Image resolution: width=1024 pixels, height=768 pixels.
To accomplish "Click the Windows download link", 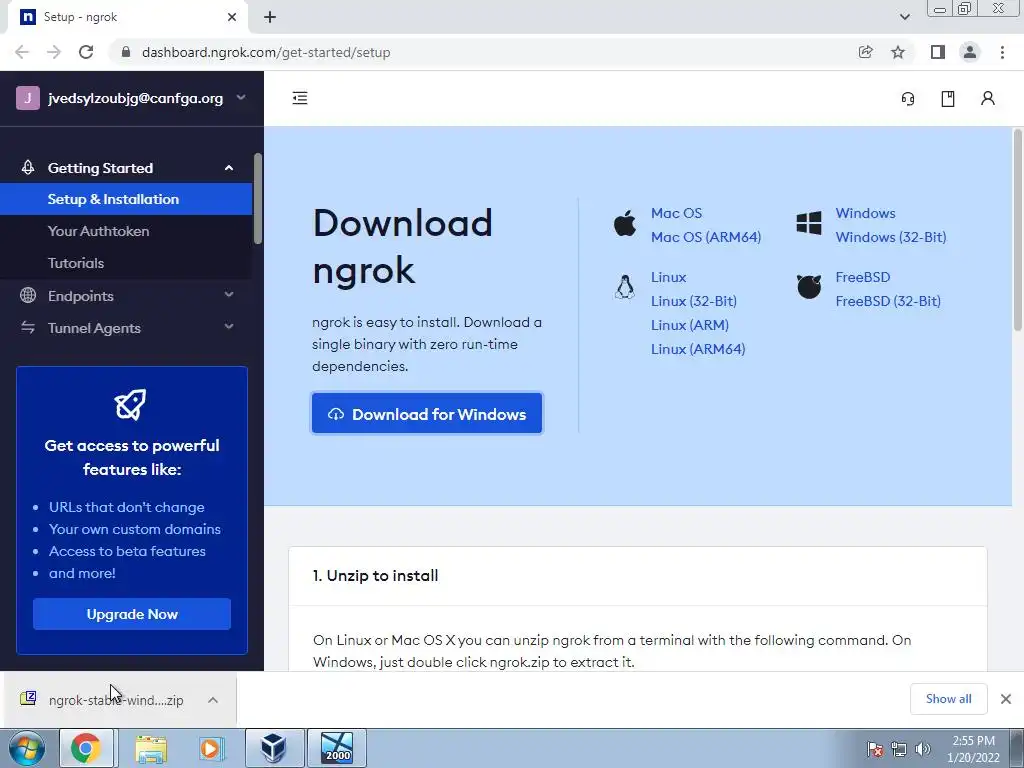I will pyautogui.click(x=865, y=214).
